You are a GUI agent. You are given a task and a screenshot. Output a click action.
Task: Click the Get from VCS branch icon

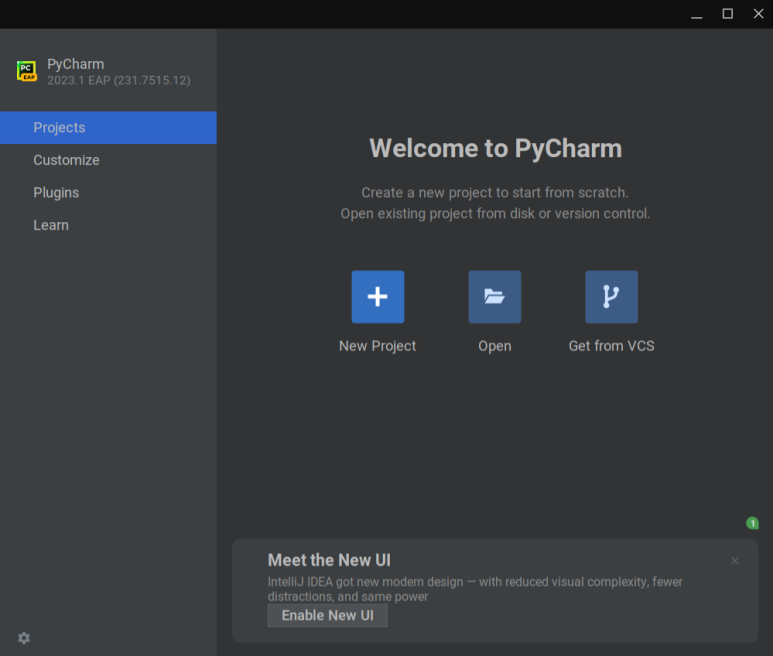tap(611, 297)
